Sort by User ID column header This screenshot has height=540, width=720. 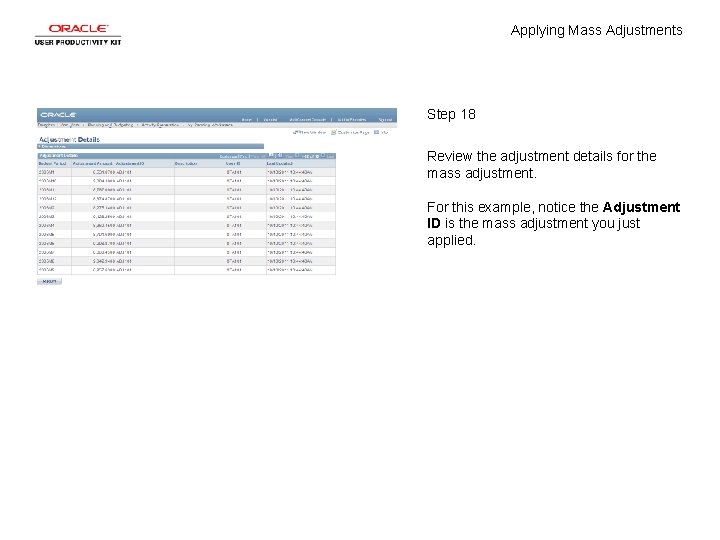(233, 163)
